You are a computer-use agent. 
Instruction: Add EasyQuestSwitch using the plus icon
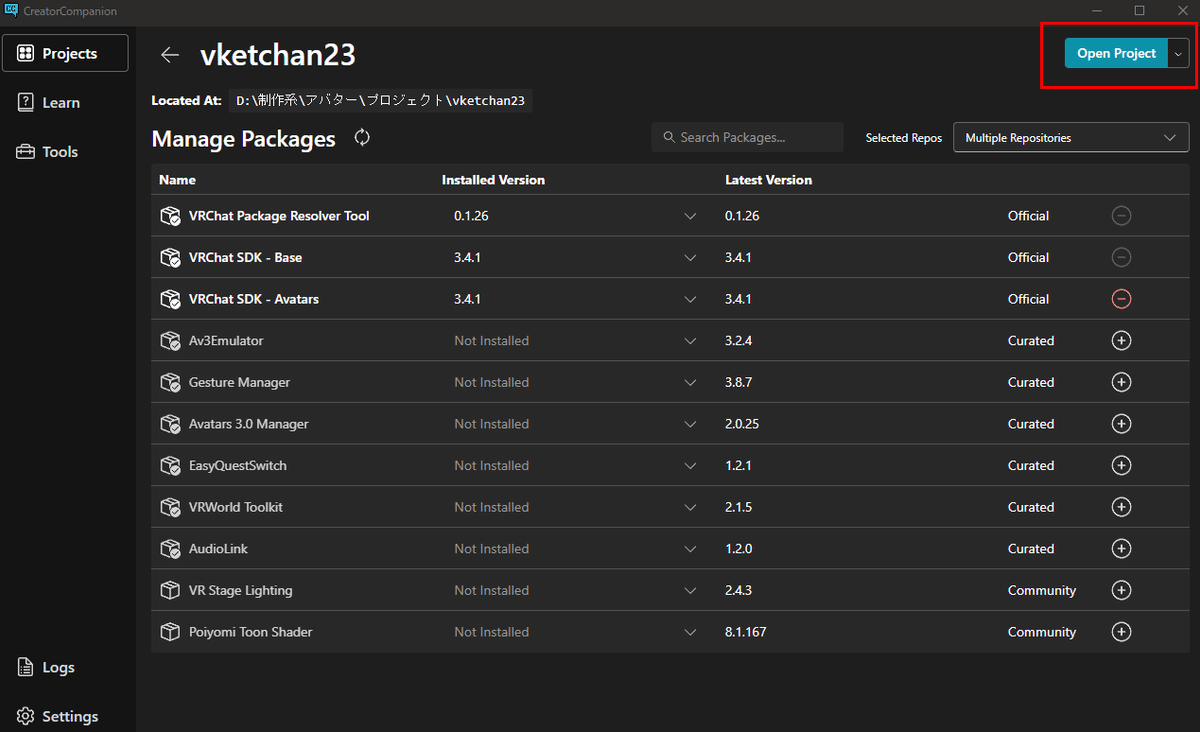coord(1121,466)
